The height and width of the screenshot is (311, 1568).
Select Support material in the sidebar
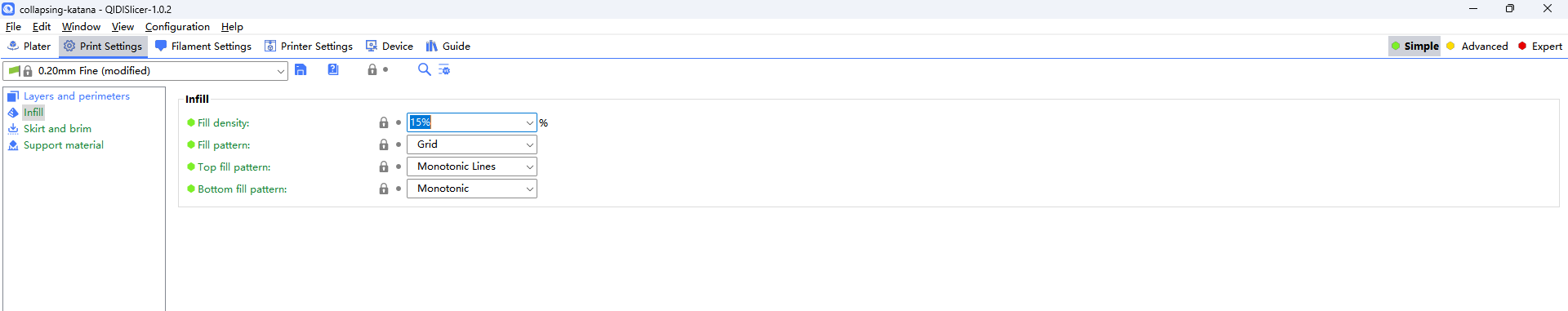[x=64, y=145]
